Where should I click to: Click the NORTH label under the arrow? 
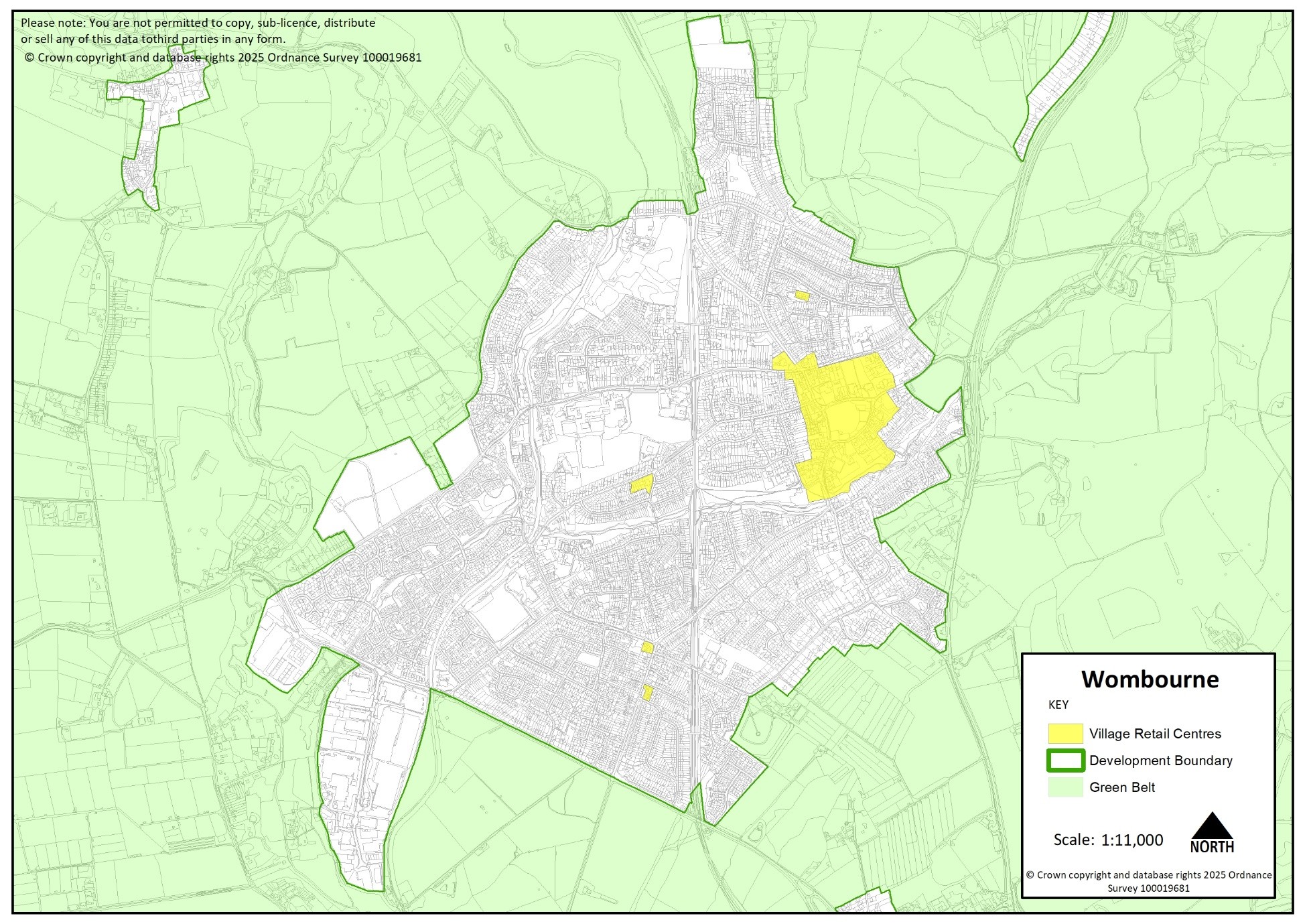pyautogui.click(x=1212, y=847)
